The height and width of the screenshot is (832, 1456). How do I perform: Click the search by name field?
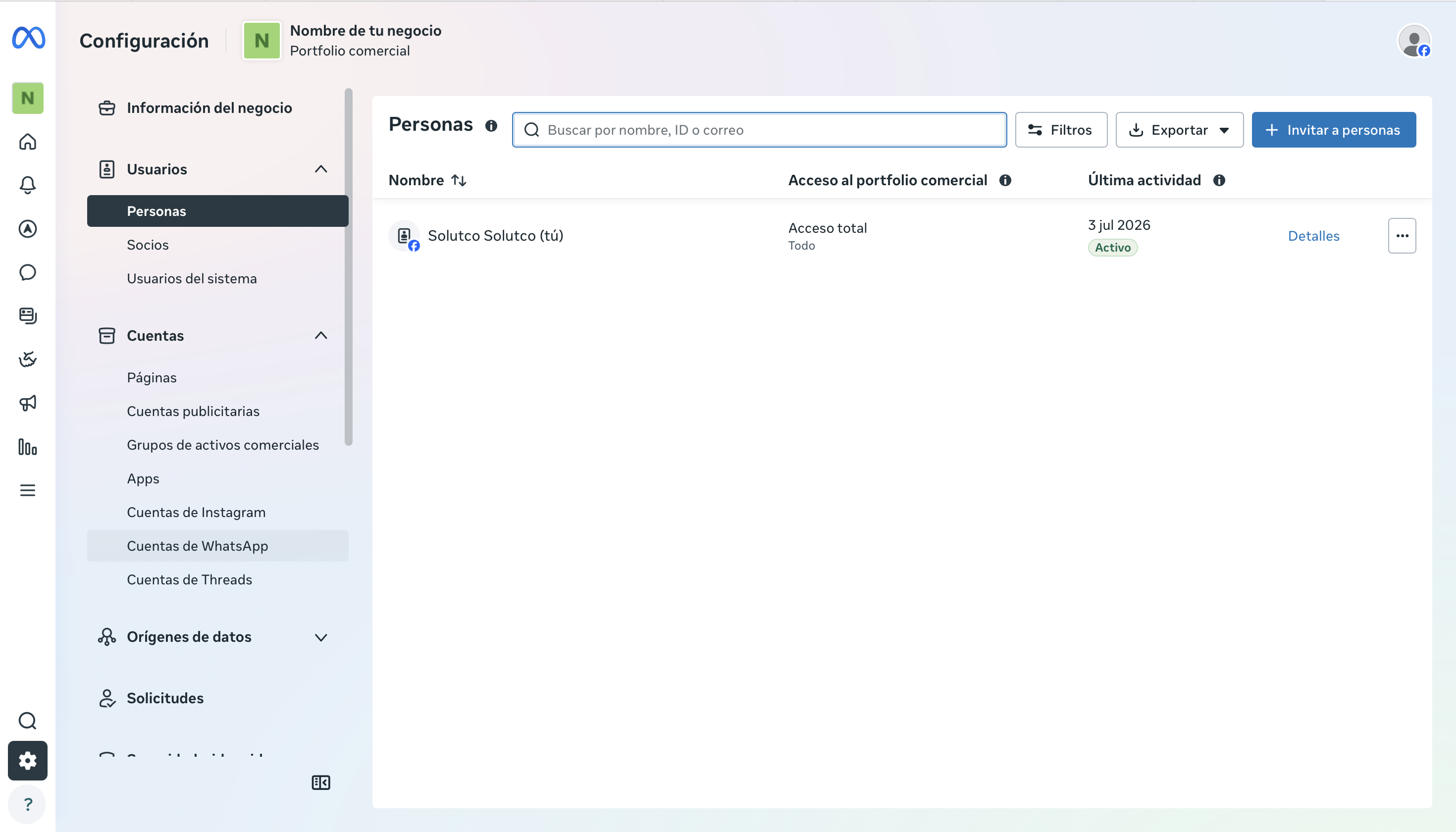[x=759, y=130]
